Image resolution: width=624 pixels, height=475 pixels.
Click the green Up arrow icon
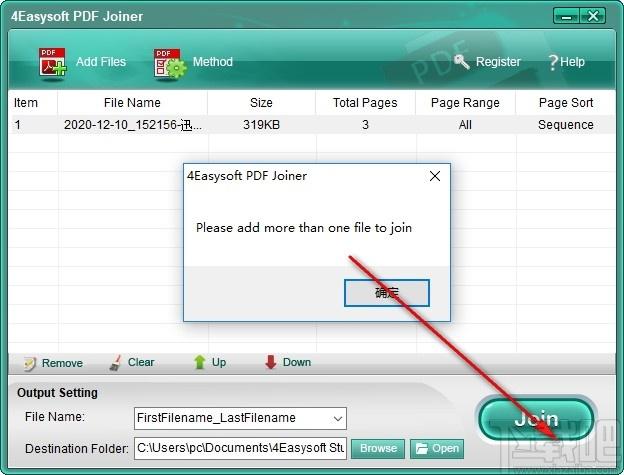(200, 362)
